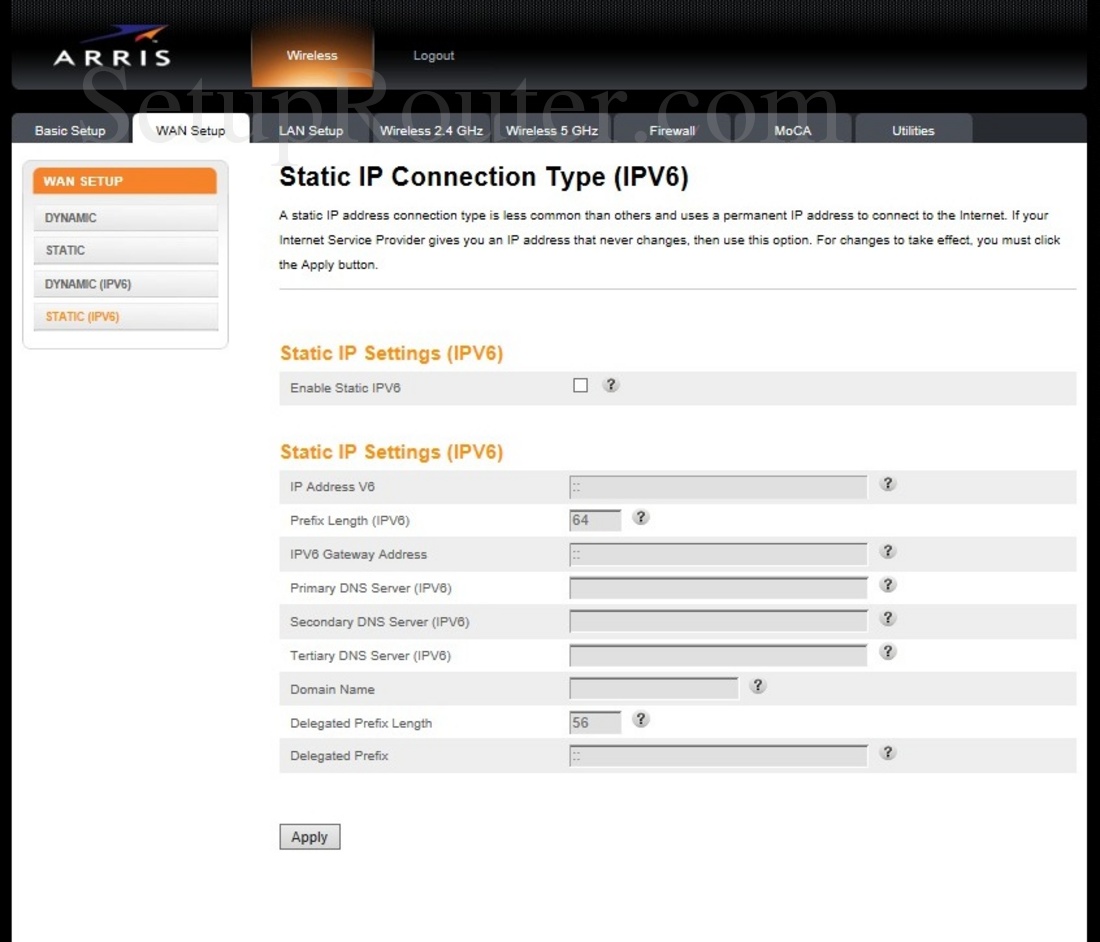This screenshot has height=942, width=1100.
Task: Select DYNAMIC in the WAN Setup sidebar
Action: [x=126, y=217]
